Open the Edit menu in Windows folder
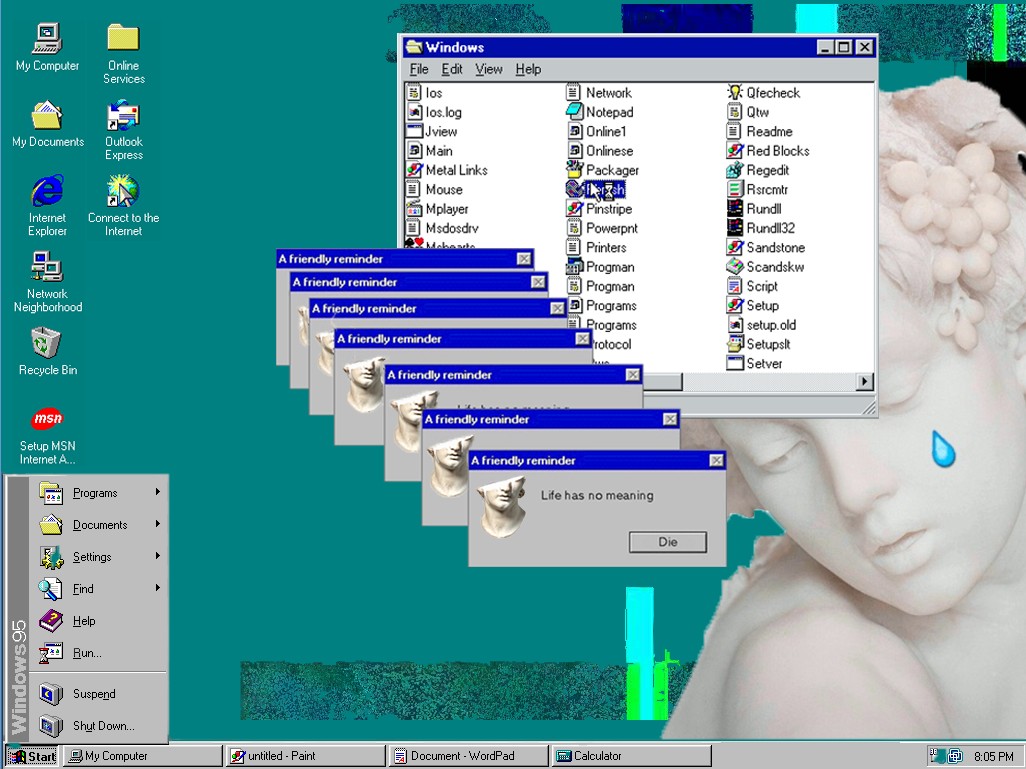 (x=451, y=69)
